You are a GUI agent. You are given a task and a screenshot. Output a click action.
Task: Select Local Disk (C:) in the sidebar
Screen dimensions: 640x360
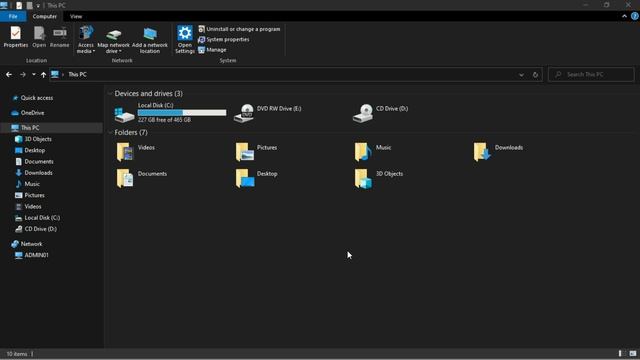pos(42,218)
